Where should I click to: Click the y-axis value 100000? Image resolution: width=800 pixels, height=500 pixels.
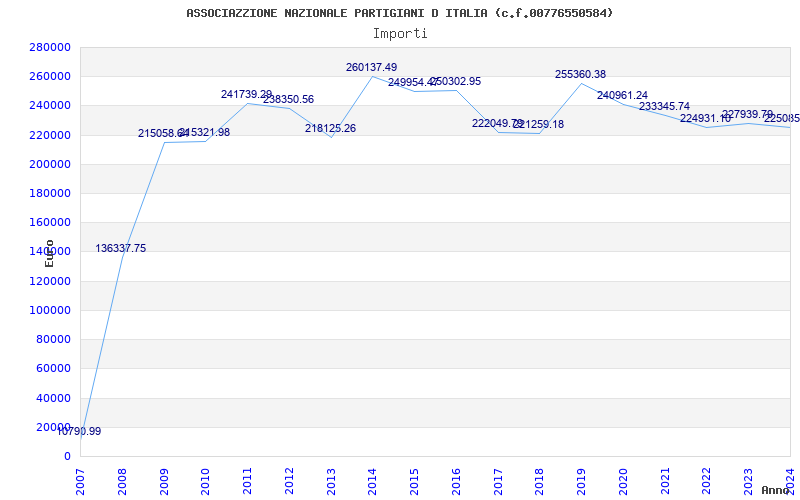click(x=50, y=310)
